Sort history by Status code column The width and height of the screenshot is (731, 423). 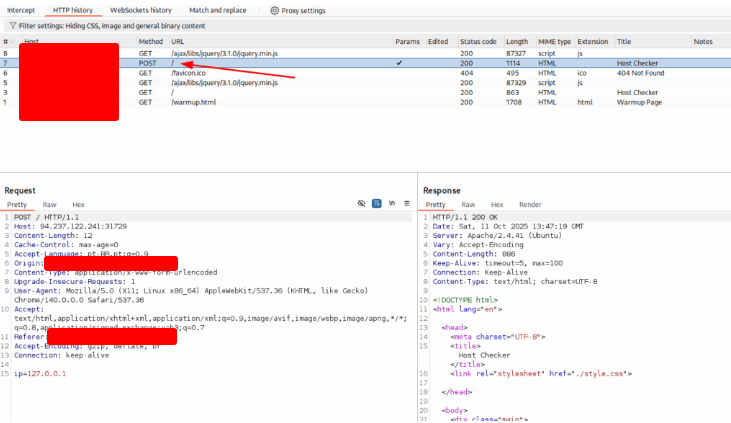point(477,42)
